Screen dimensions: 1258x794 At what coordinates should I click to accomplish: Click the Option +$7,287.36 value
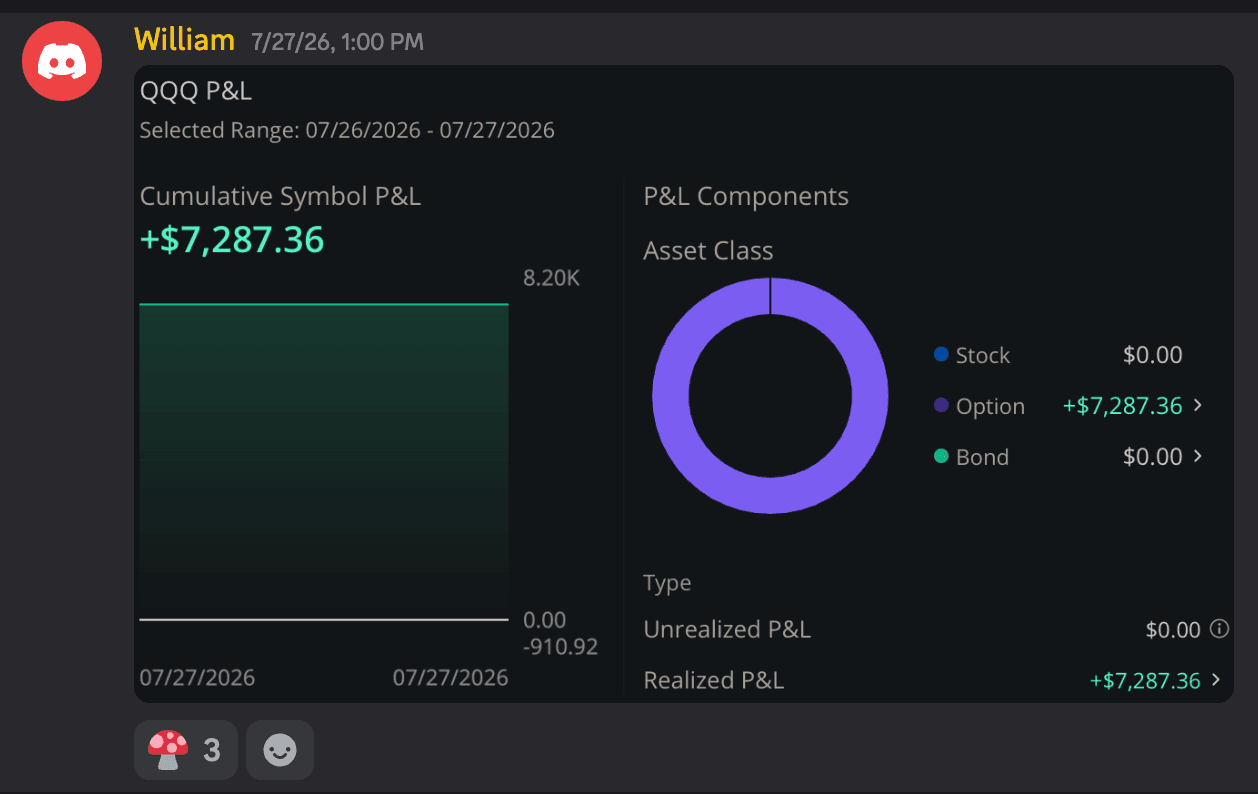pyautogui.click(x=1122, y=406)
